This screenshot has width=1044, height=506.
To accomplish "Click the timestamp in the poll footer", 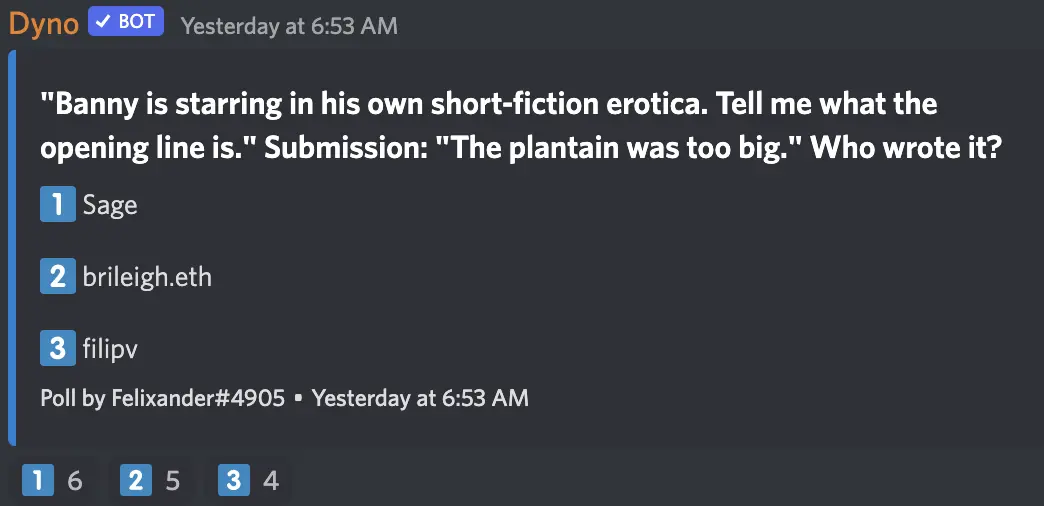I will point(420,398).
